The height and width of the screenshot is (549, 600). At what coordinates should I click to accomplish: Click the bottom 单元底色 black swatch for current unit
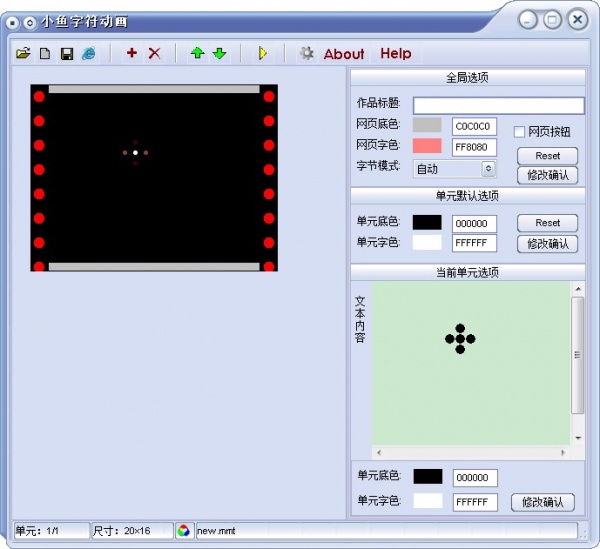(x=428, y=476)
